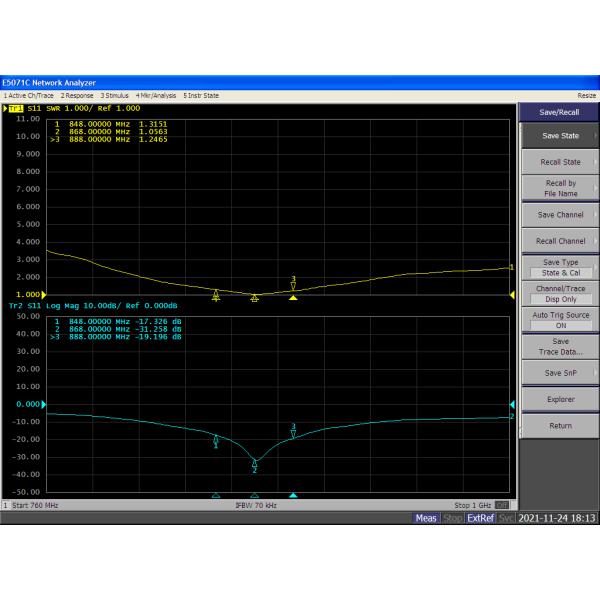Click the Start 760 MHz frequency field
The width and height of the screenshot is (600, 600).
(x=33, y=506)
